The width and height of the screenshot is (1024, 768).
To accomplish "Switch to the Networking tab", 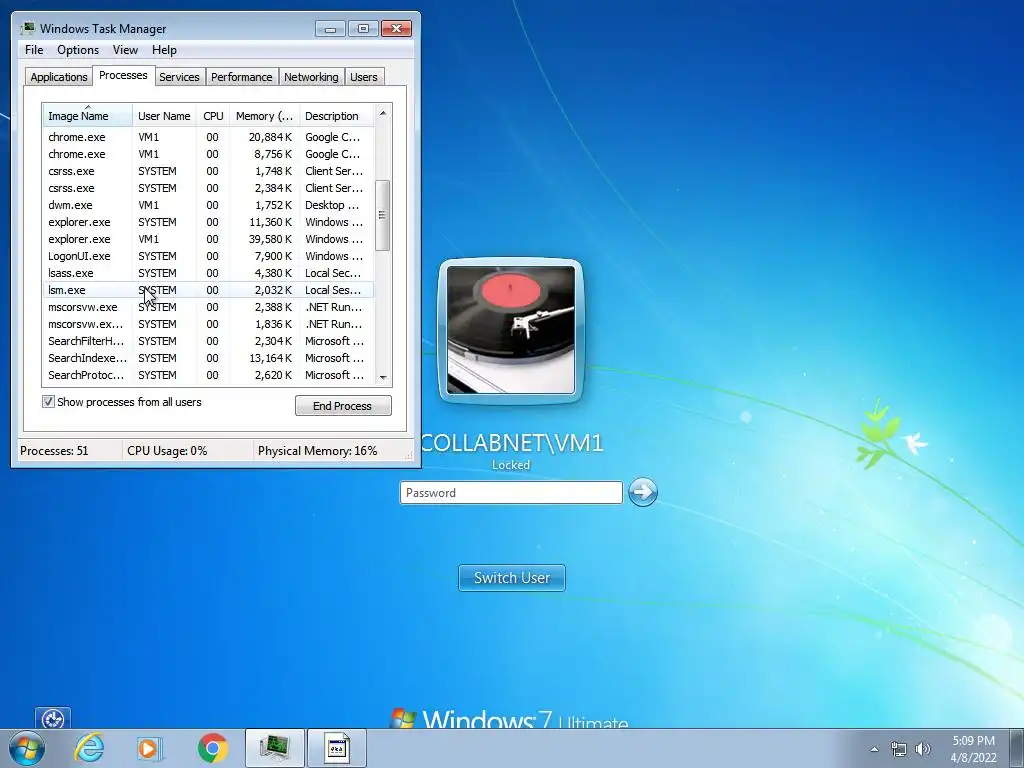I will pyautogui.click(x=311, y=76).
